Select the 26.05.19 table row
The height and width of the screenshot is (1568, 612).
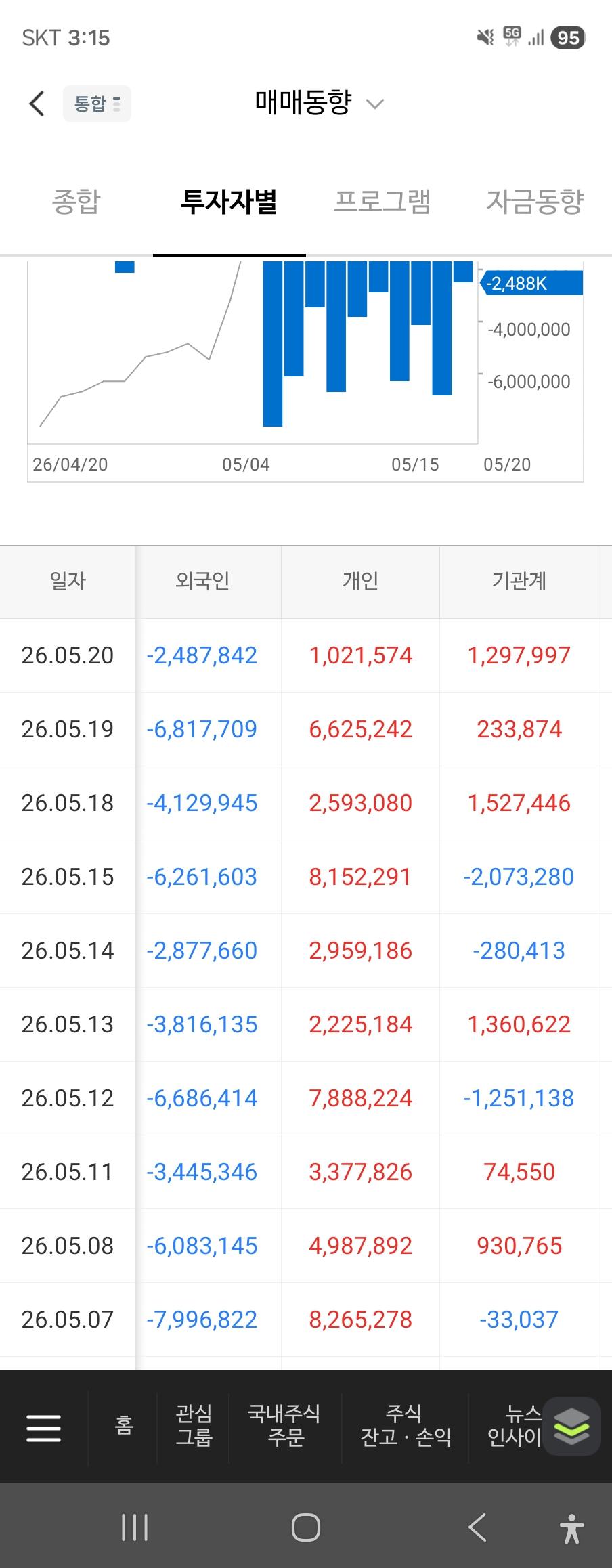[x=306, y=729]
